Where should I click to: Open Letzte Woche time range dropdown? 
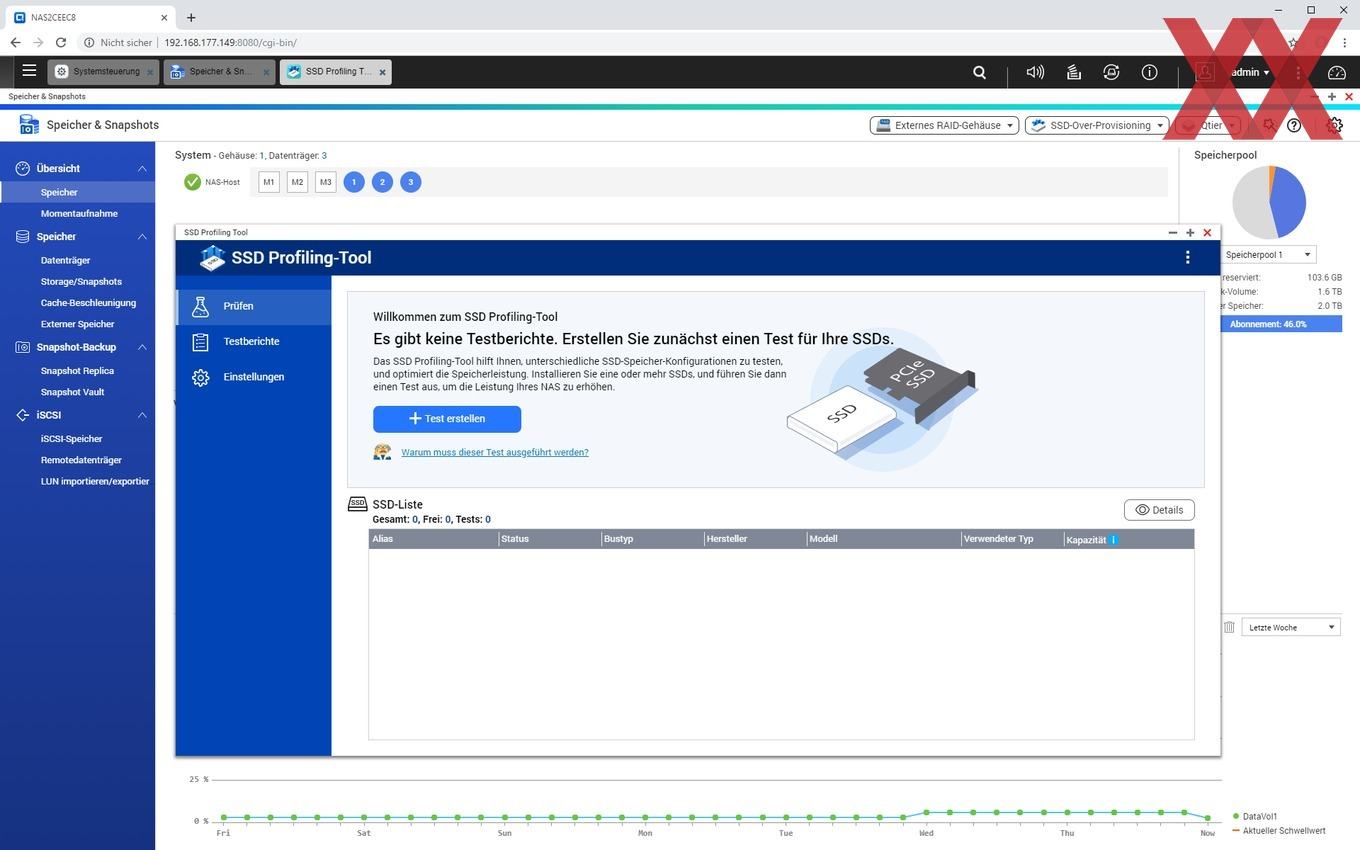(1290, 627)
